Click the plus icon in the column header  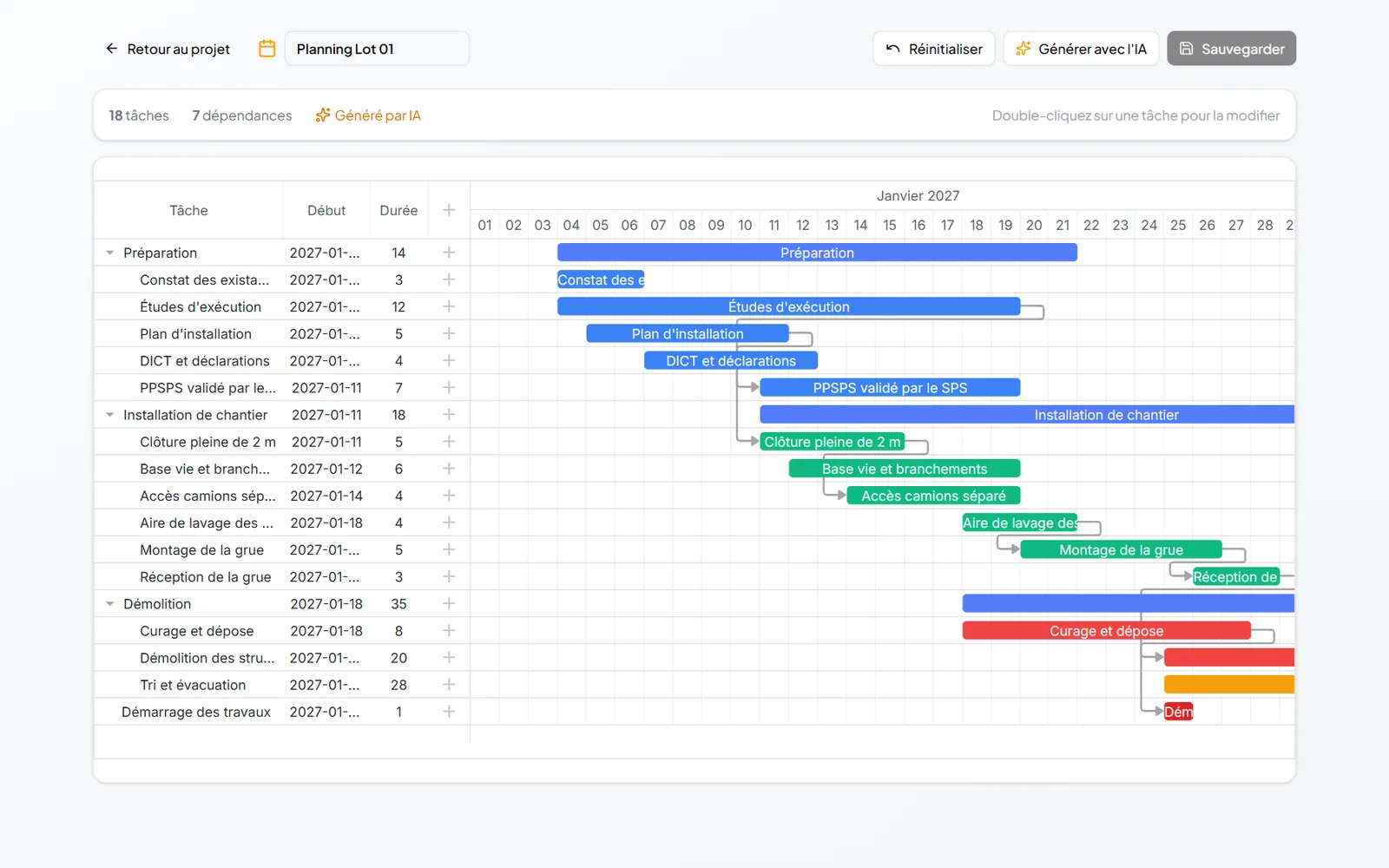point(449,210)
